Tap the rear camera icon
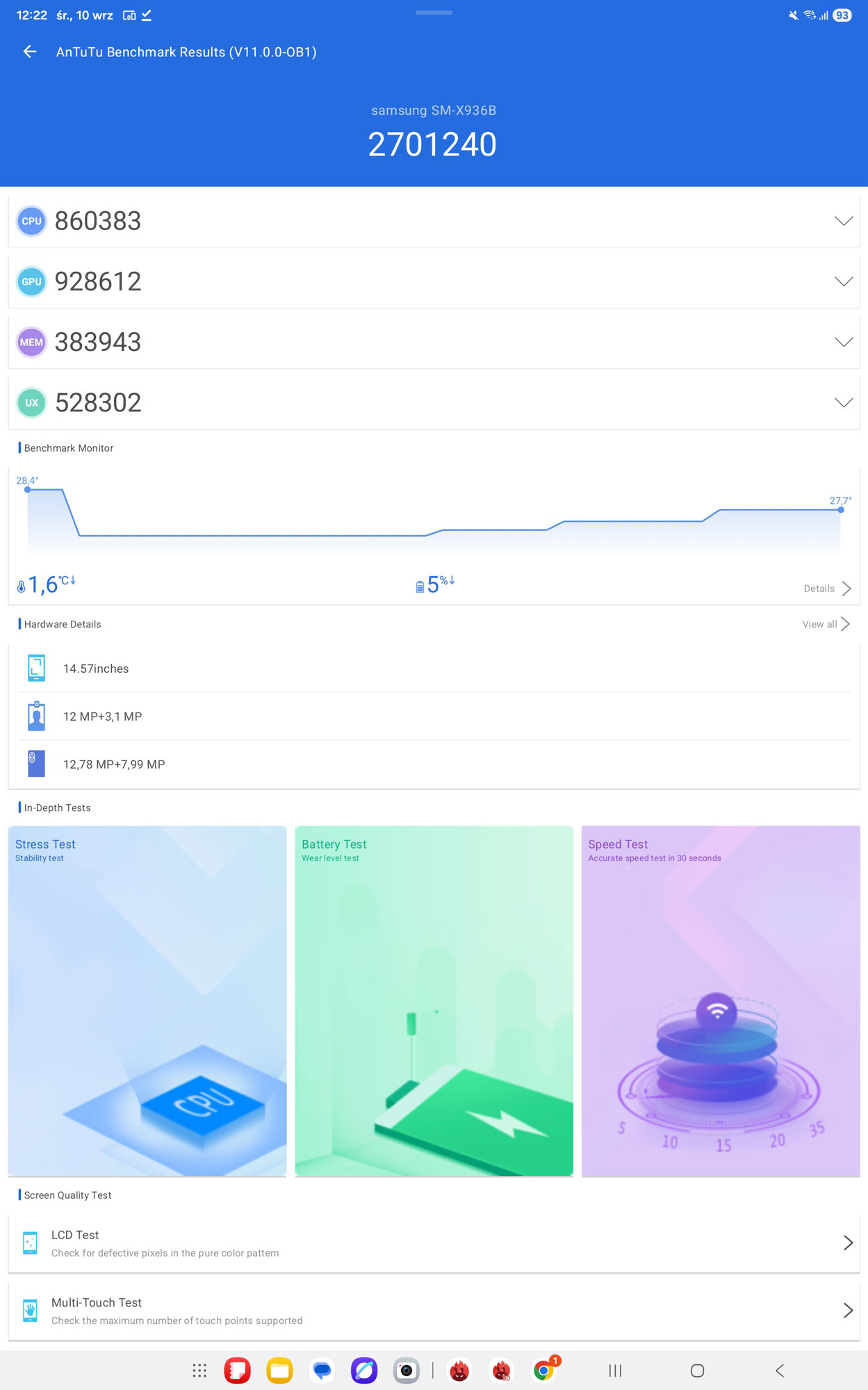This screenshot has height=1390, width=868. coord(36,764)
